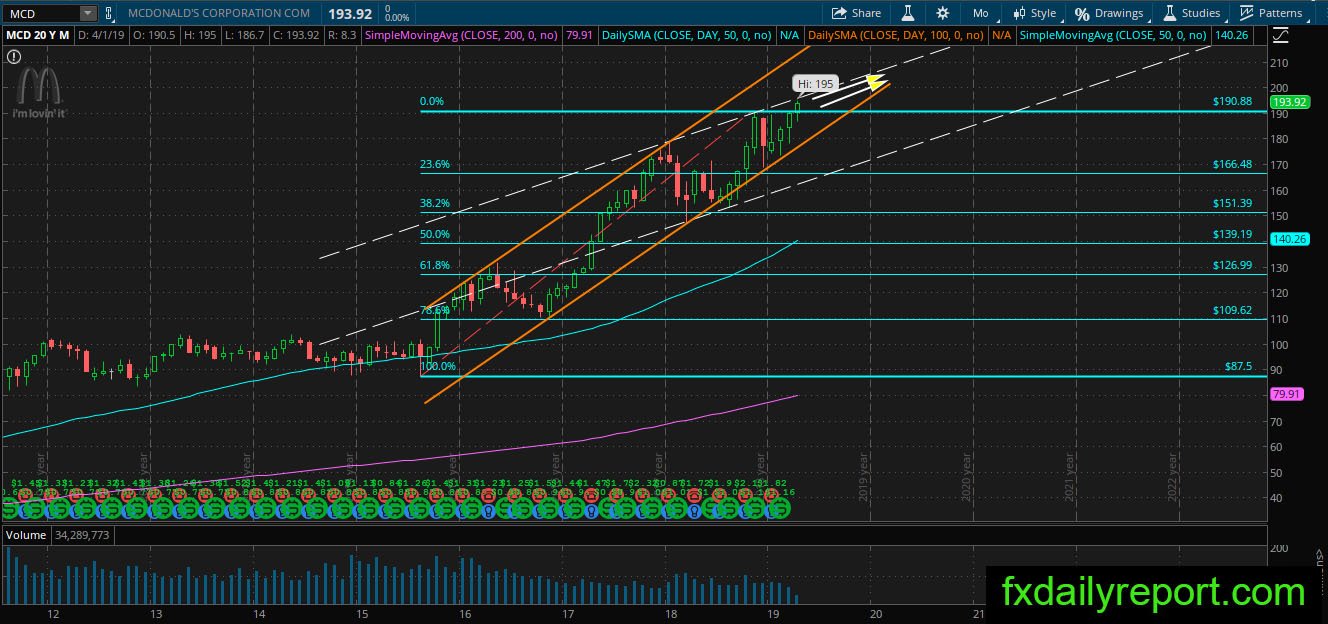1328x624 pixels.
Task: Click the $190.88 Fibonacci level label
Action: pyautogui.click(x=1232, y=102)
